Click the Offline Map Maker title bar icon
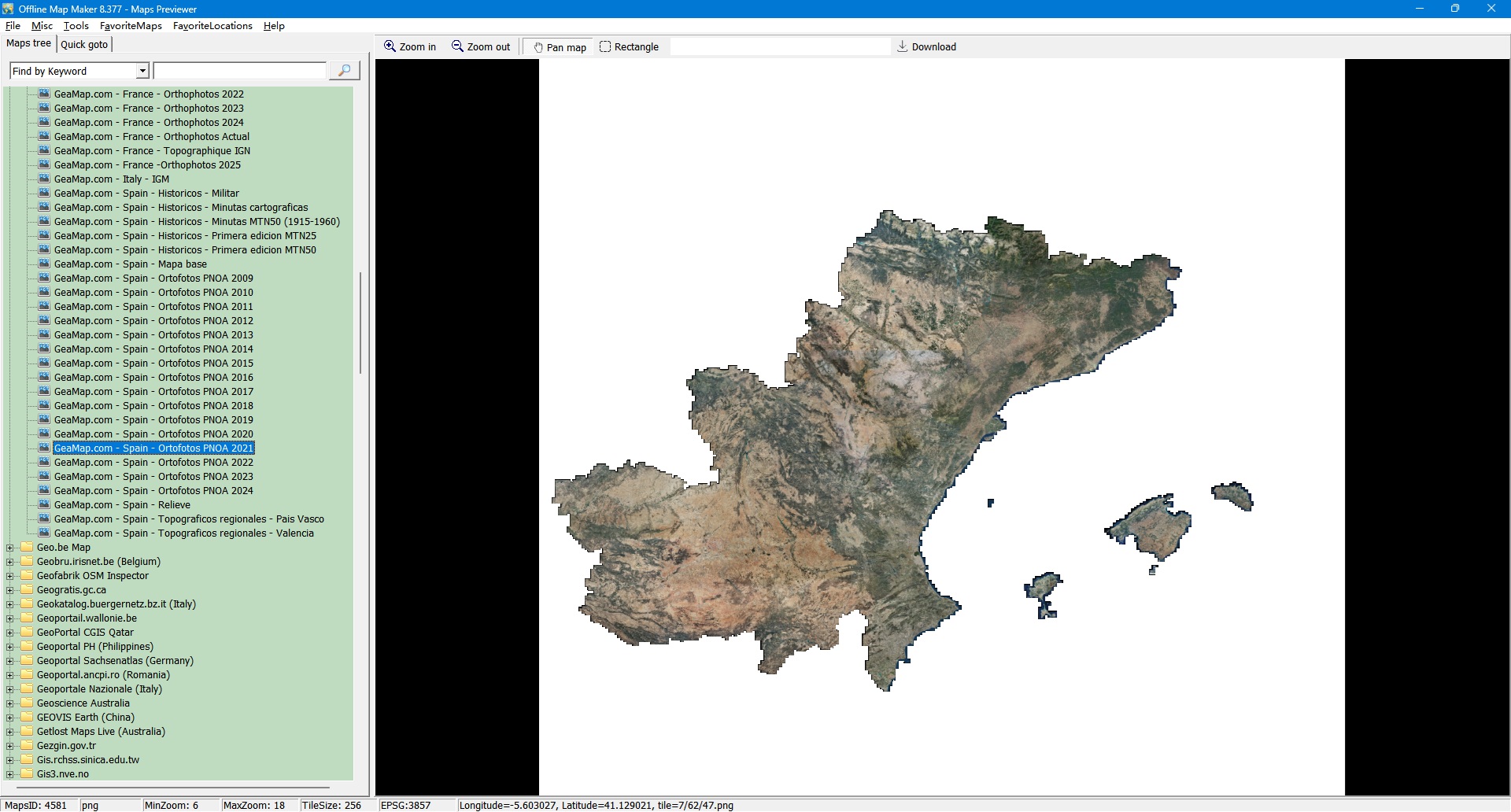Viewport: 1511px width, 812px height. 8,9
